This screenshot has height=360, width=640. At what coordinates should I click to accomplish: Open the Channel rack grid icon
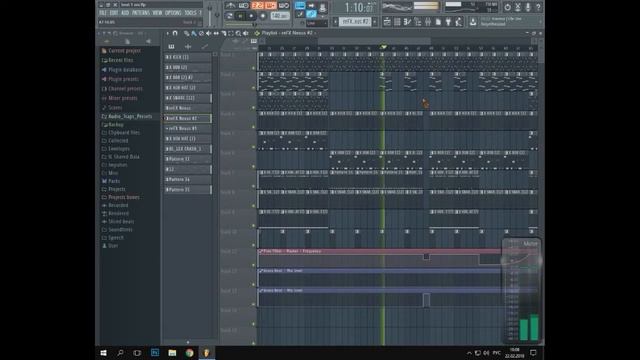pos(397,22)
